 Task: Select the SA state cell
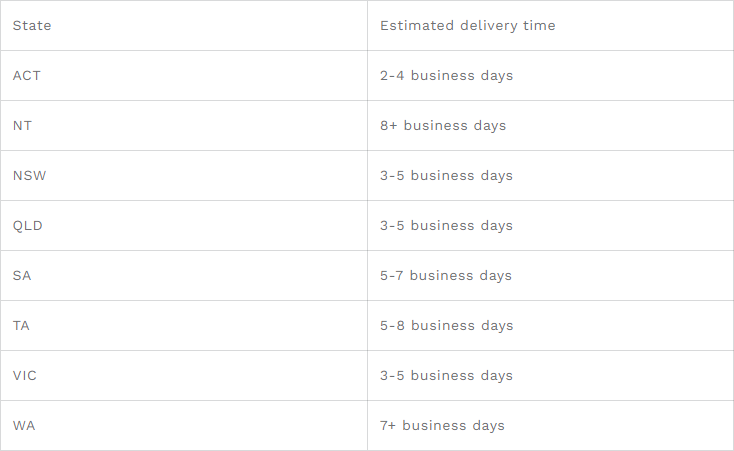pos(184,275)
